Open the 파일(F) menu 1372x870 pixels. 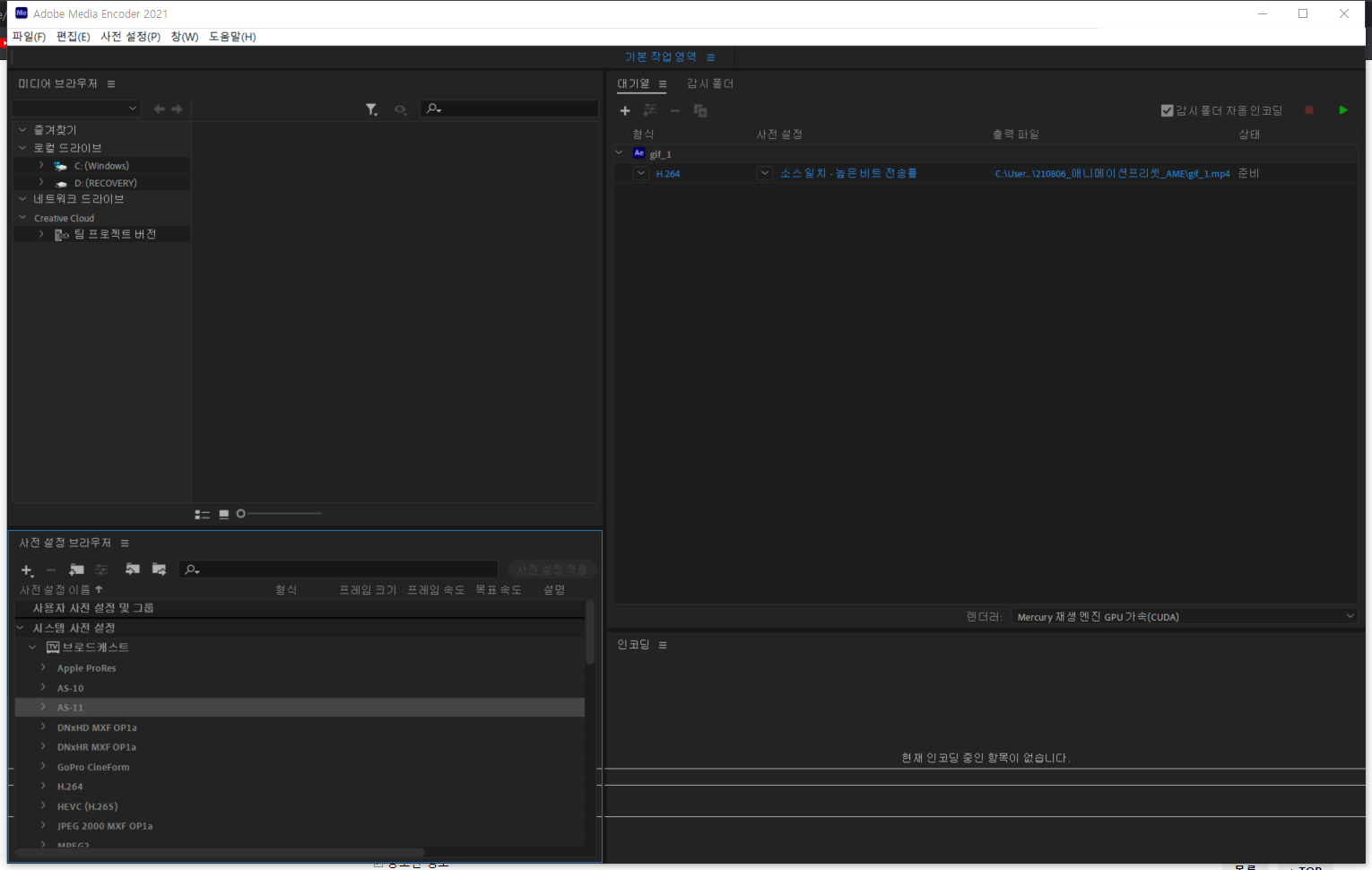pyautogui.click(x=29, y=37)
